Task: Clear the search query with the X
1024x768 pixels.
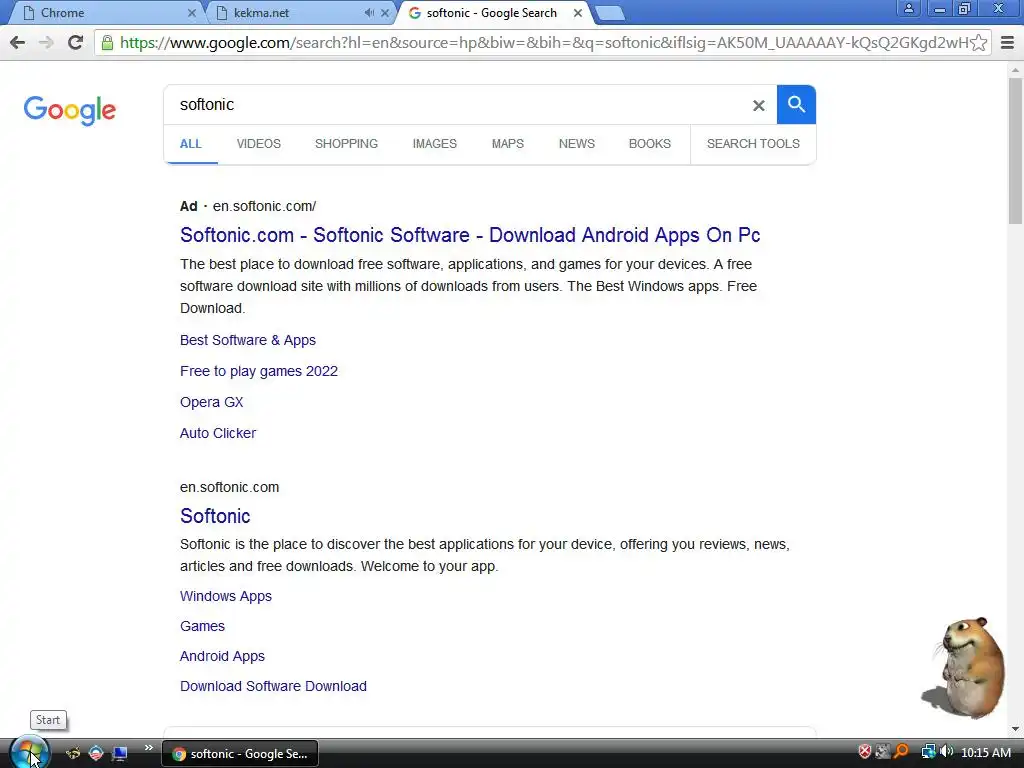Action: coord(758,105)
